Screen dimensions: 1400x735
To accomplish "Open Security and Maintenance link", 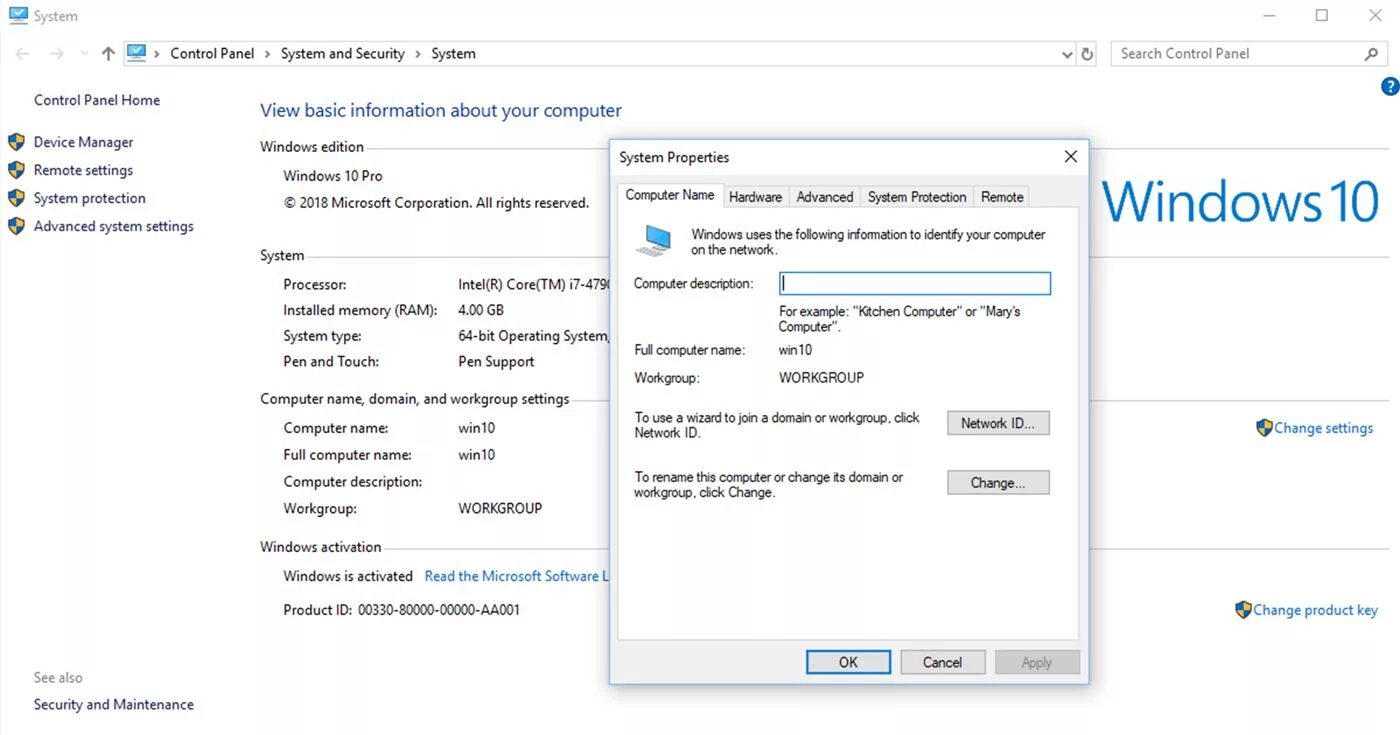I will [x=113, y=704].
